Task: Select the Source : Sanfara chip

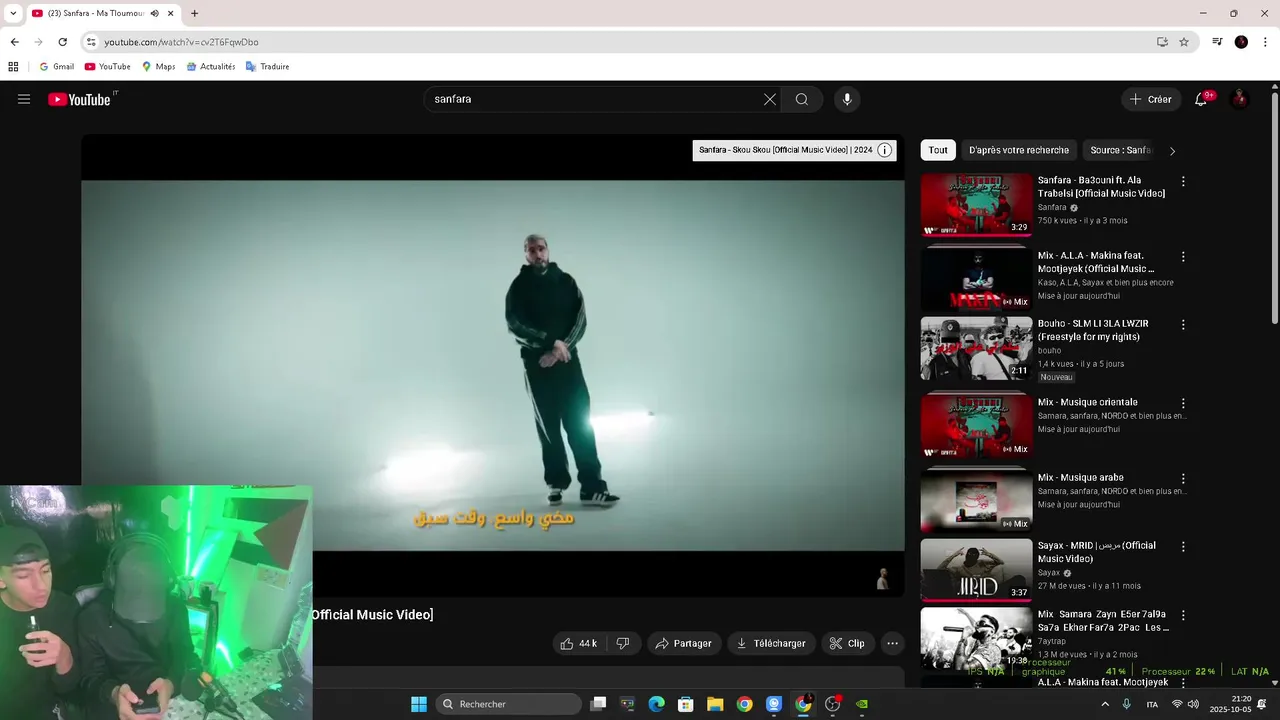Action: click(1121, 150)
